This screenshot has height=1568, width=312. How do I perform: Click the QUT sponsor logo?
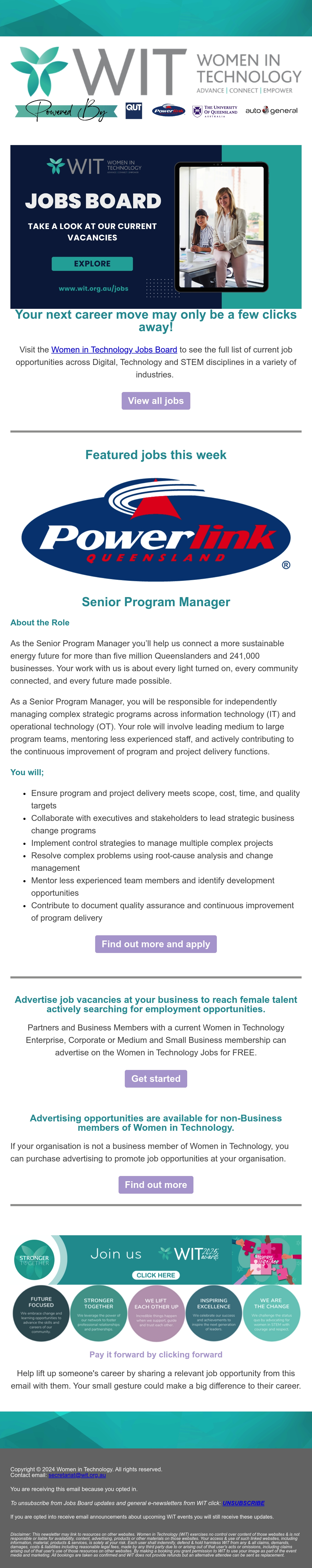[x=133, y=110]
